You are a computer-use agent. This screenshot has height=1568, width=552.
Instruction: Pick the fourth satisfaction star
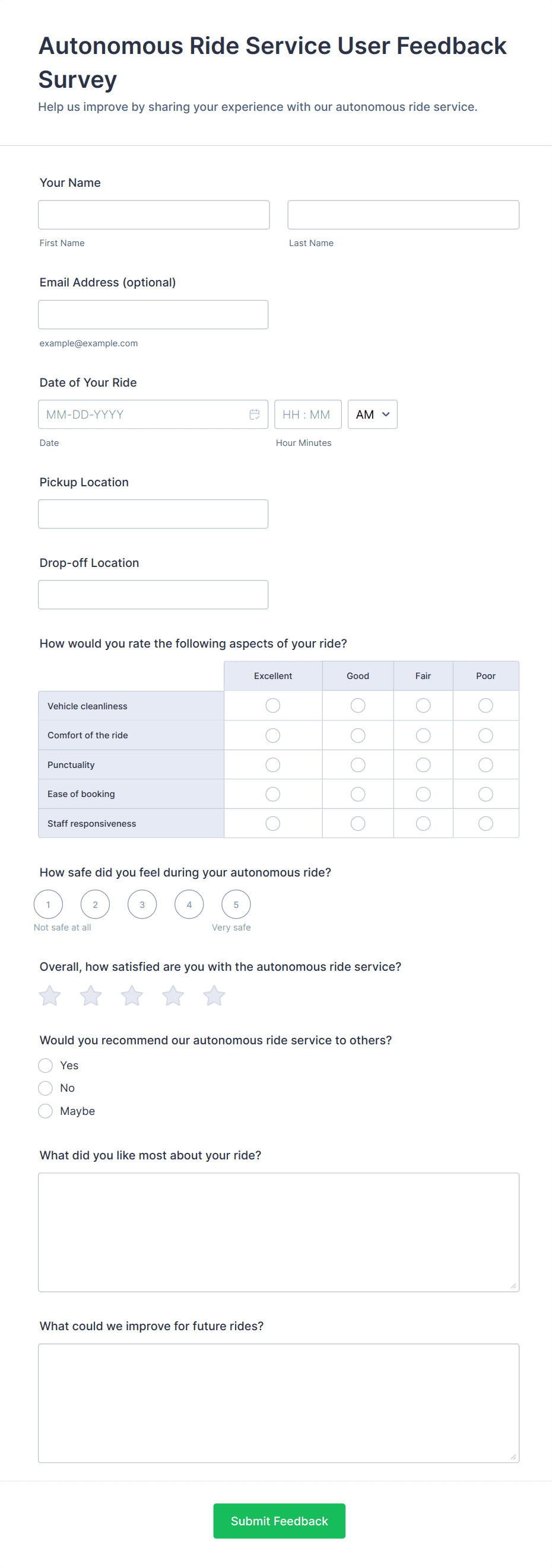tap(173, 996)
